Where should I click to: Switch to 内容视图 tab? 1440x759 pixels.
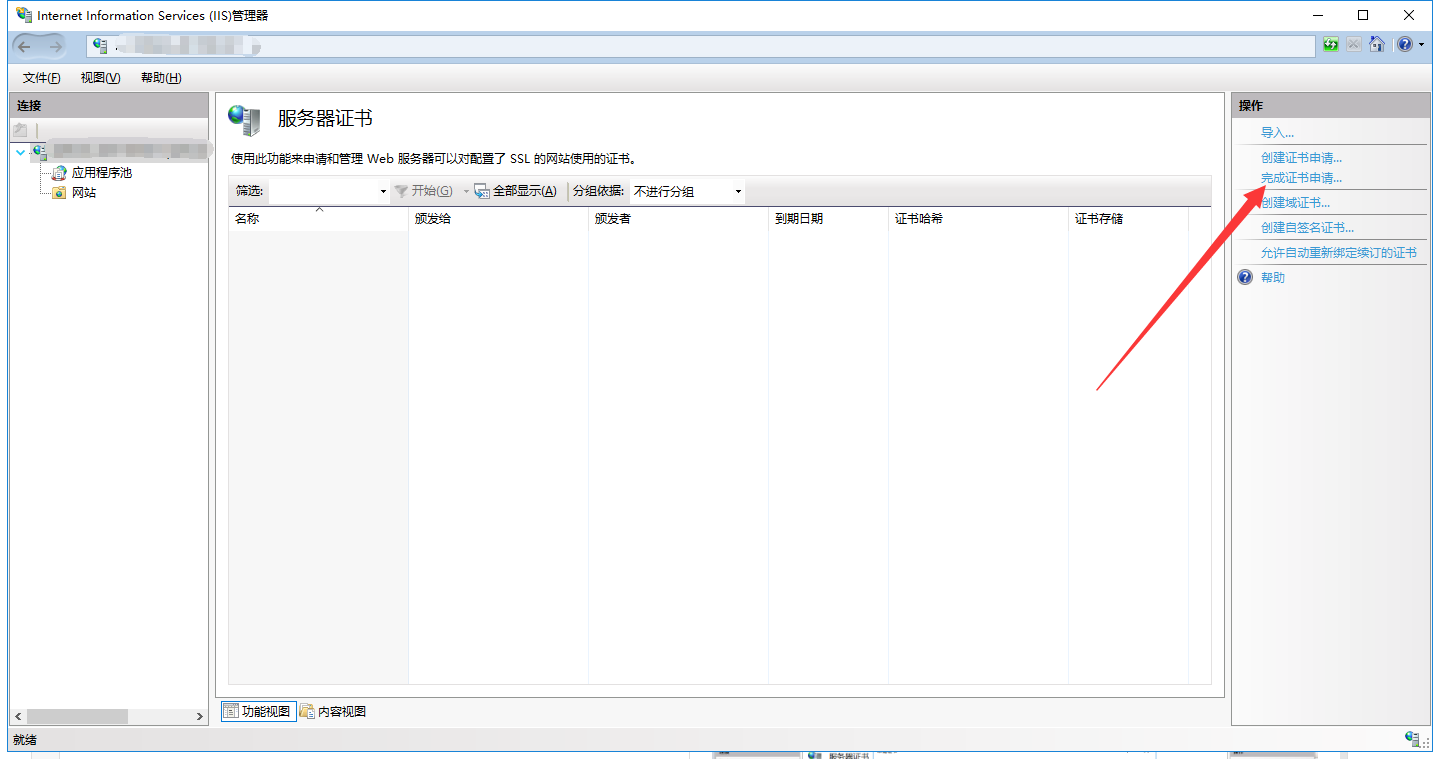click(x=333, y=712)
